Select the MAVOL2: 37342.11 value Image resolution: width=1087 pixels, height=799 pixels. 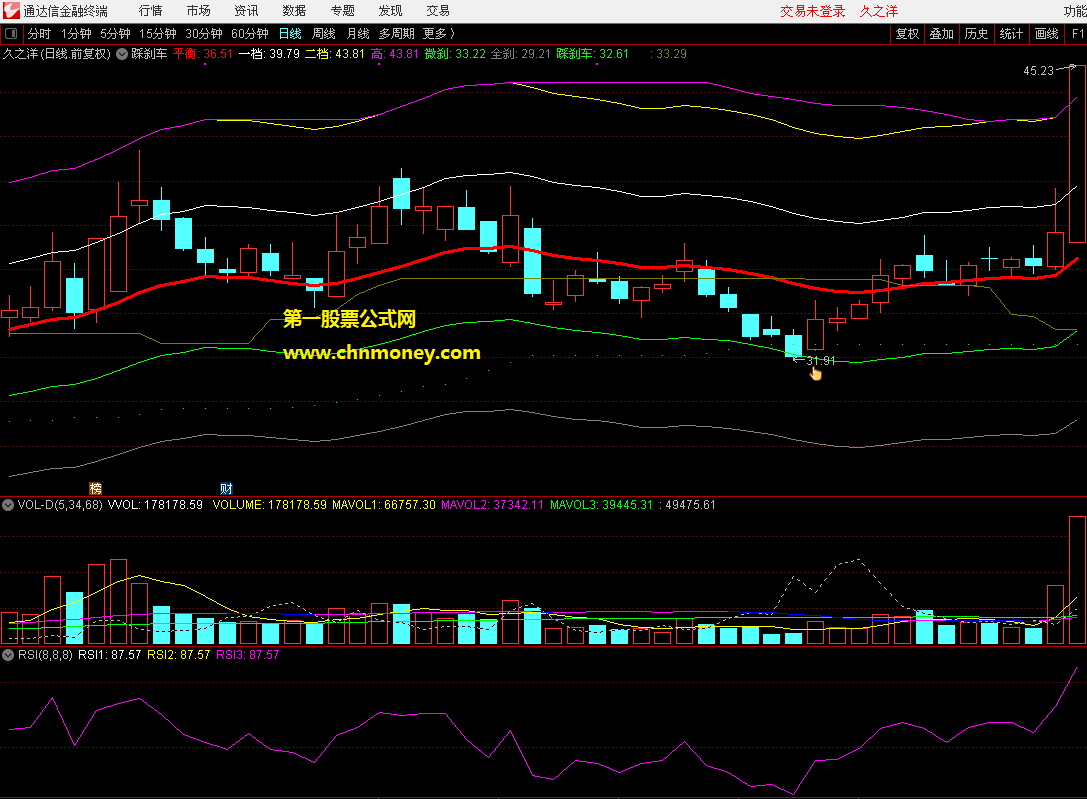pos(492,505)
